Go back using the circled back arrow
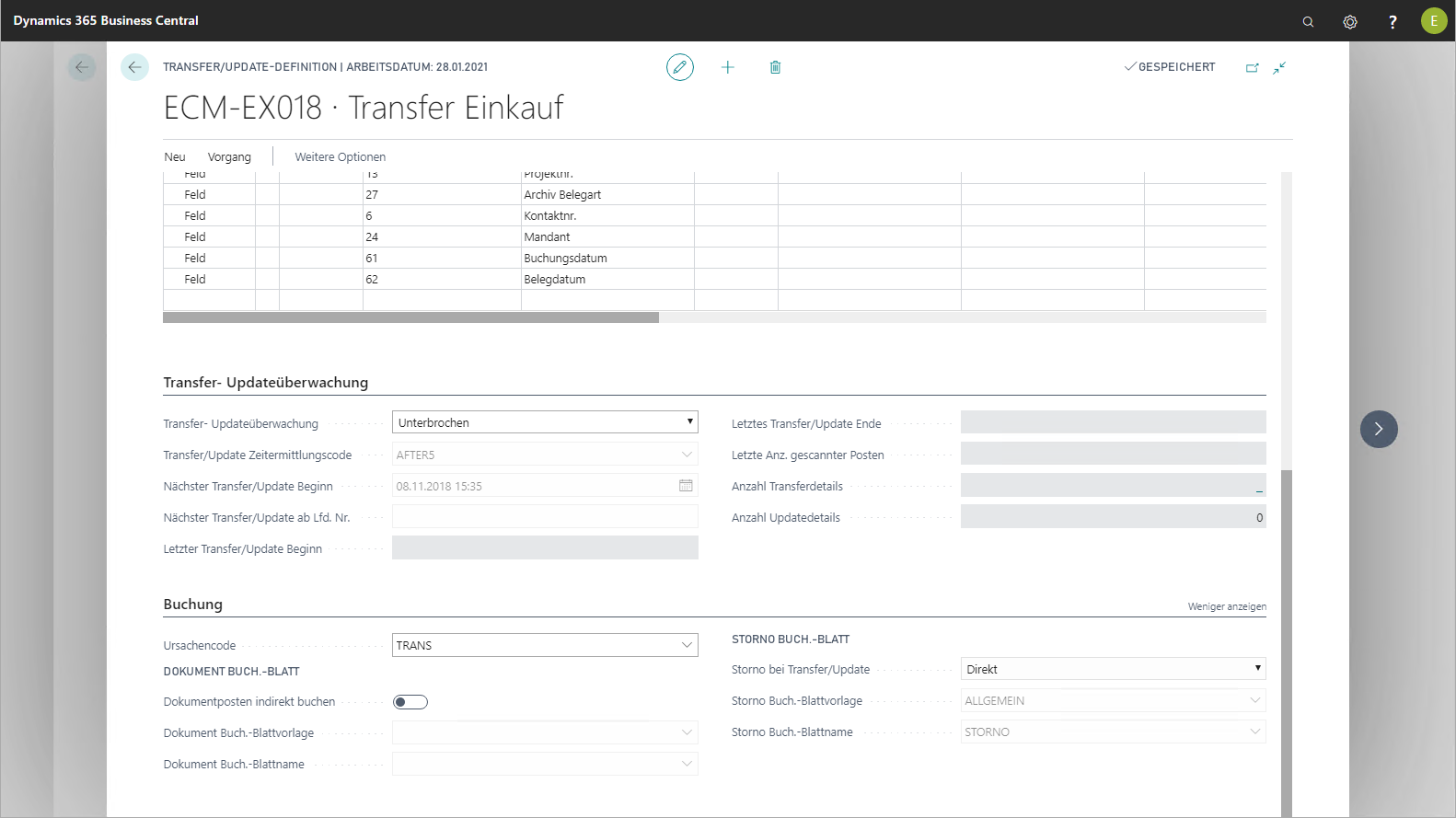1456x818 pixels. [x=134, y=67]
